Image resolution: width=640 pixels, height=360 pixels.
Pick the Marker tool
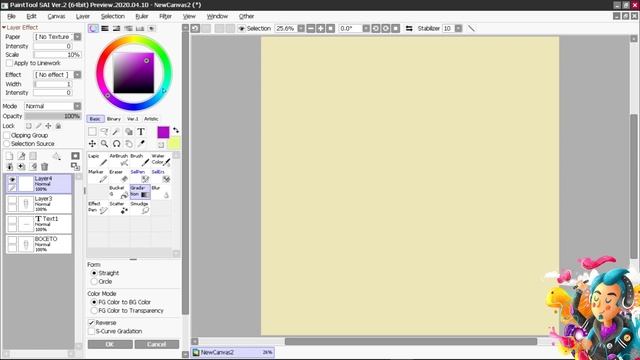98,176
